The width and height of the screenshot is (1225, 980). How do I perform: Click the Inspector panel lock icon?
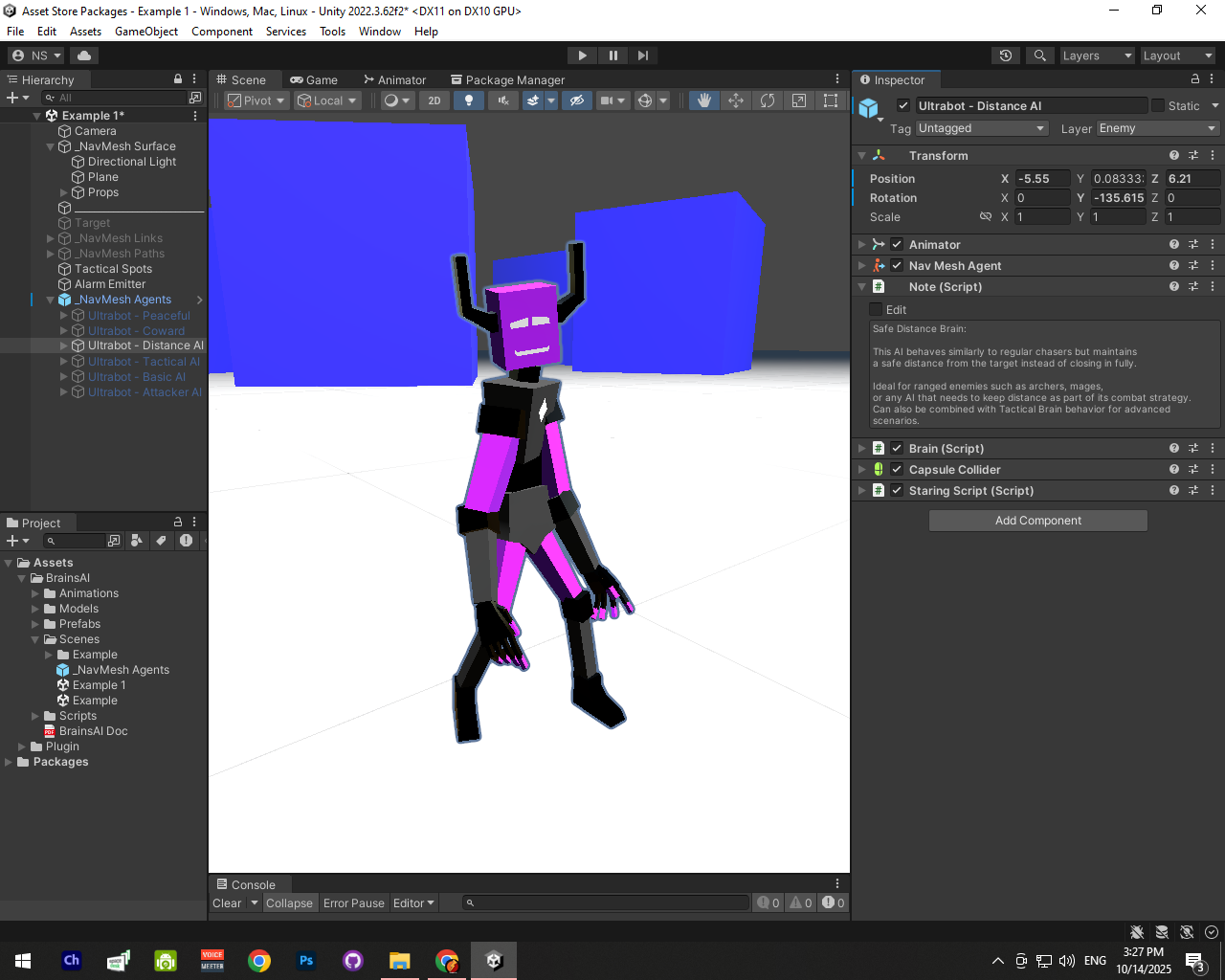1195,79
